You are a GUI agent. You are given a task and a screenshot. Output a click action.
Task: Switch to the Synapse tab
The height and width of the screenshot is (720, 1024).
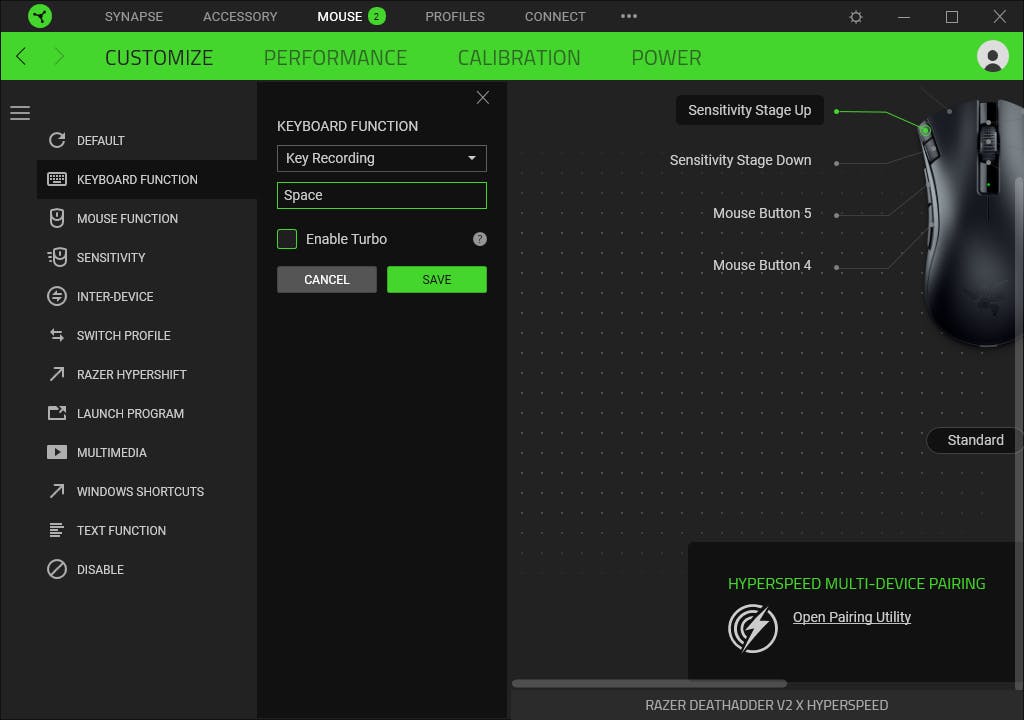(x=133, y=16)
